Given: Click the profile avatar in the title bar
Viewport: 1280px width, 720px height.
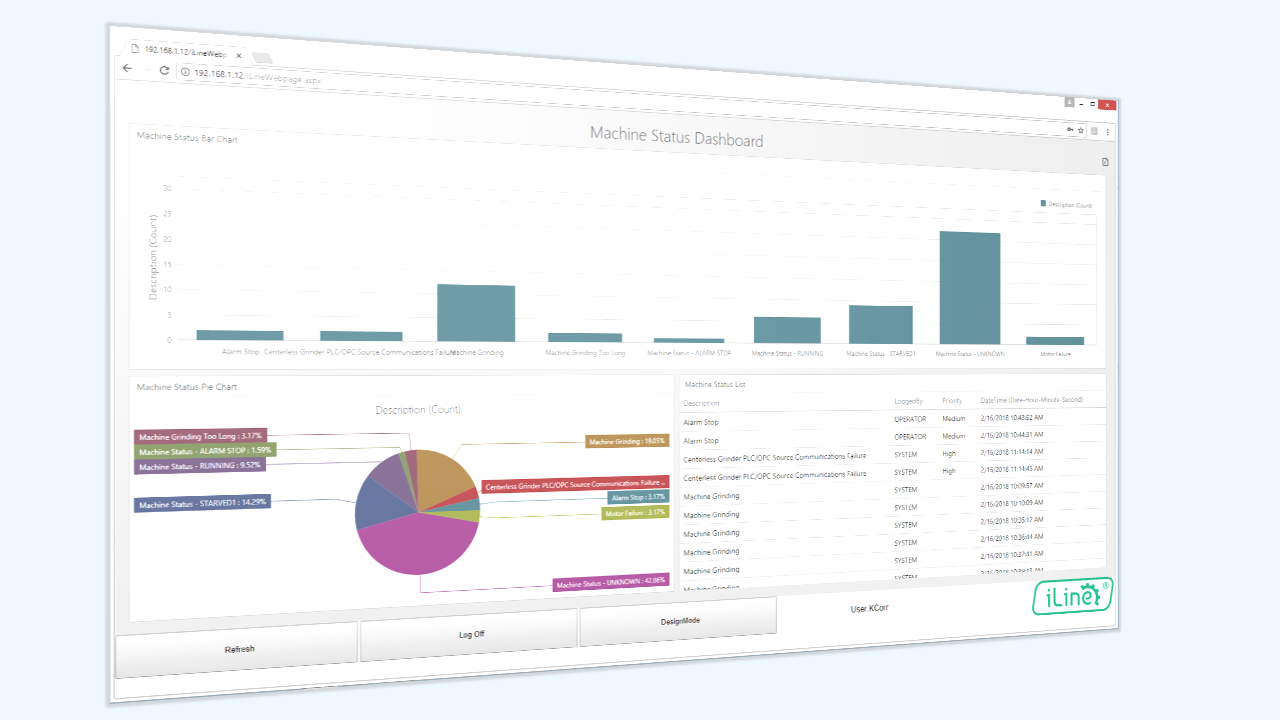Looking at the screenshot, I should 1070,102.
